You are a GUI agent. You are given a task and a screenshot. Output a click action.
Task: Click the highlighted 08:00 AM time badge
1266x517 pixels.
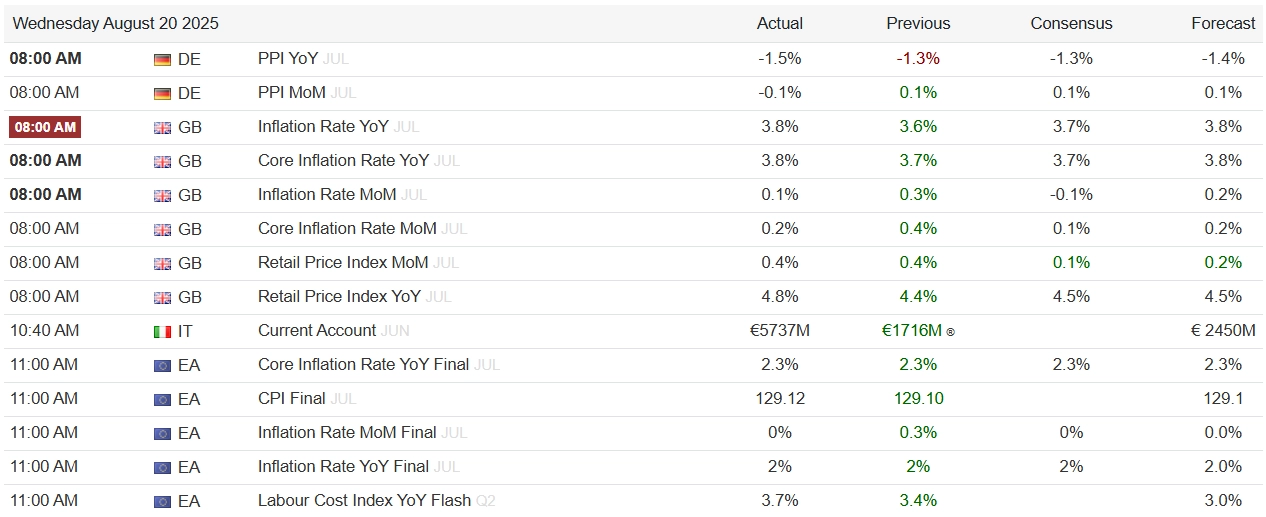coord(45,127)
